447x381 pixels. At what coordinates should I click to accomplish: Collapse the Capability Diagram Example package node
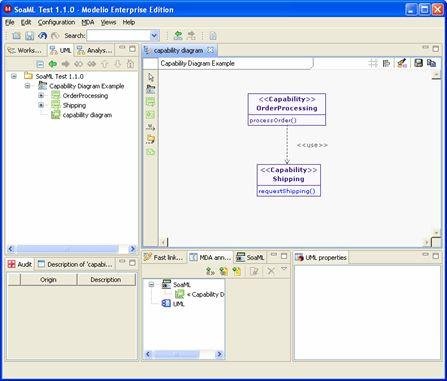click(x=27, y=86)
